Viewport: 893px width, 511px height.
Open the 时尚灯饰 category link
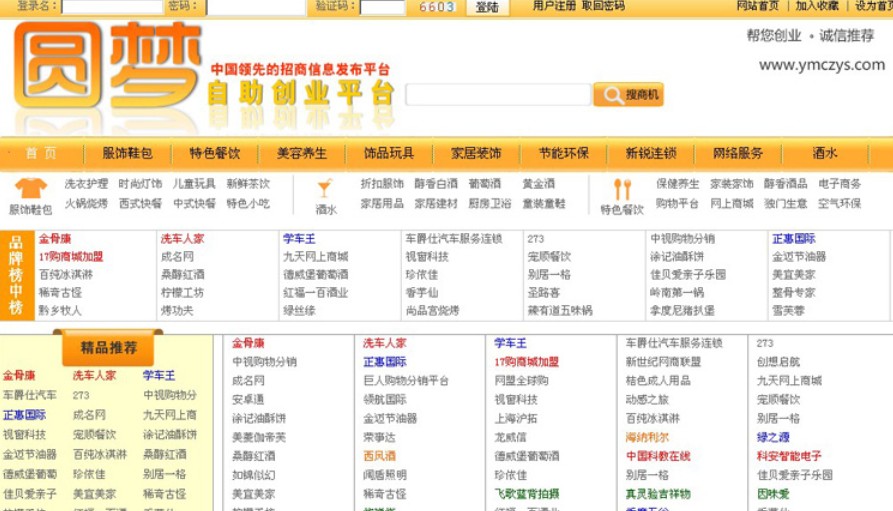(x=140, y=183)
